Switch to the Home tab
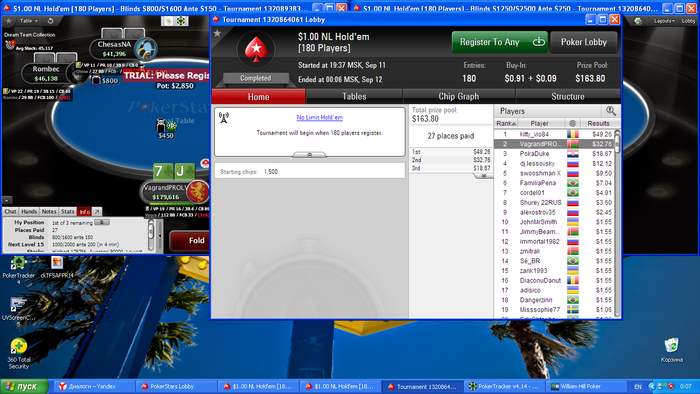The height and width of the screenshot is (394, 700). pos(258,96)
